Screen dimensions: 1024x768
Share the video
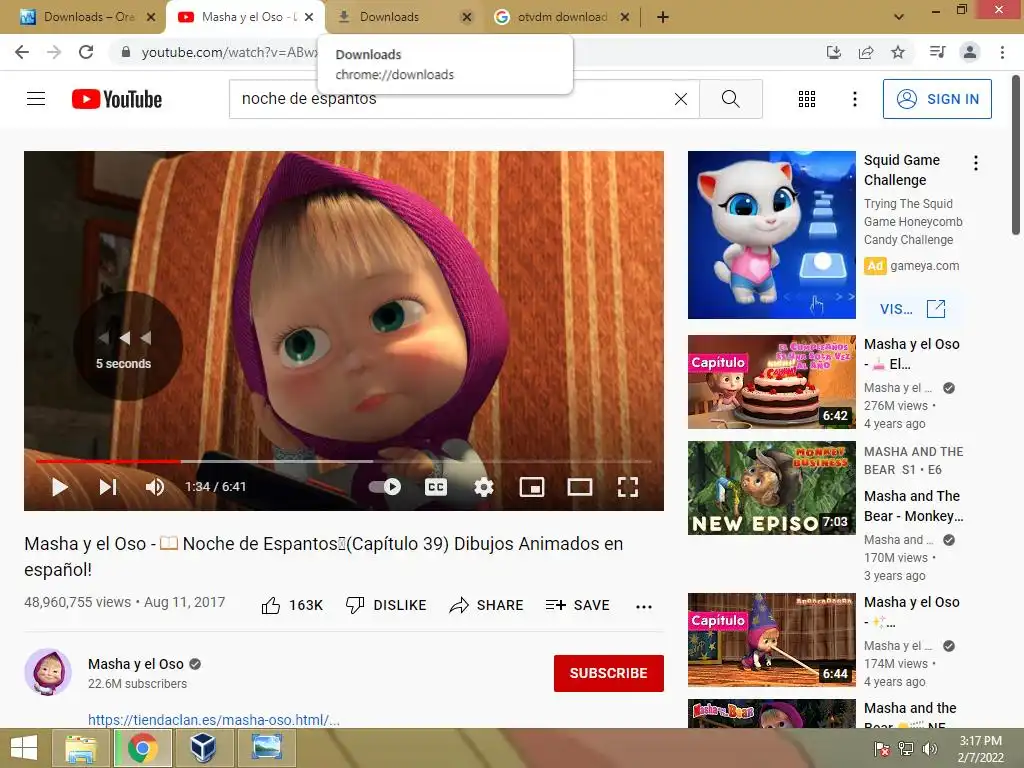click(x=487, y=605)
